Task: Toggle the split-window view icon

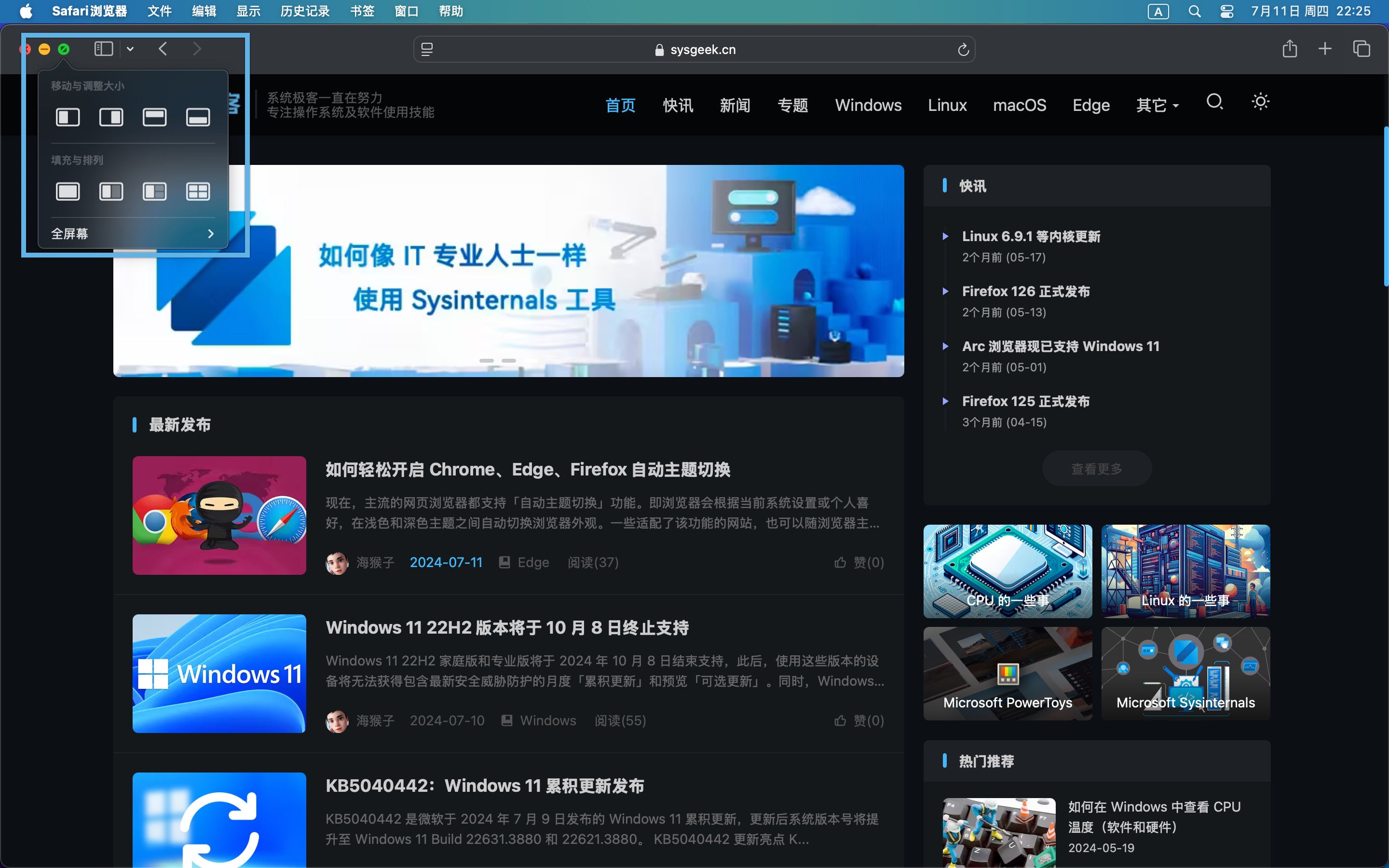Action: tap(103, 48)
